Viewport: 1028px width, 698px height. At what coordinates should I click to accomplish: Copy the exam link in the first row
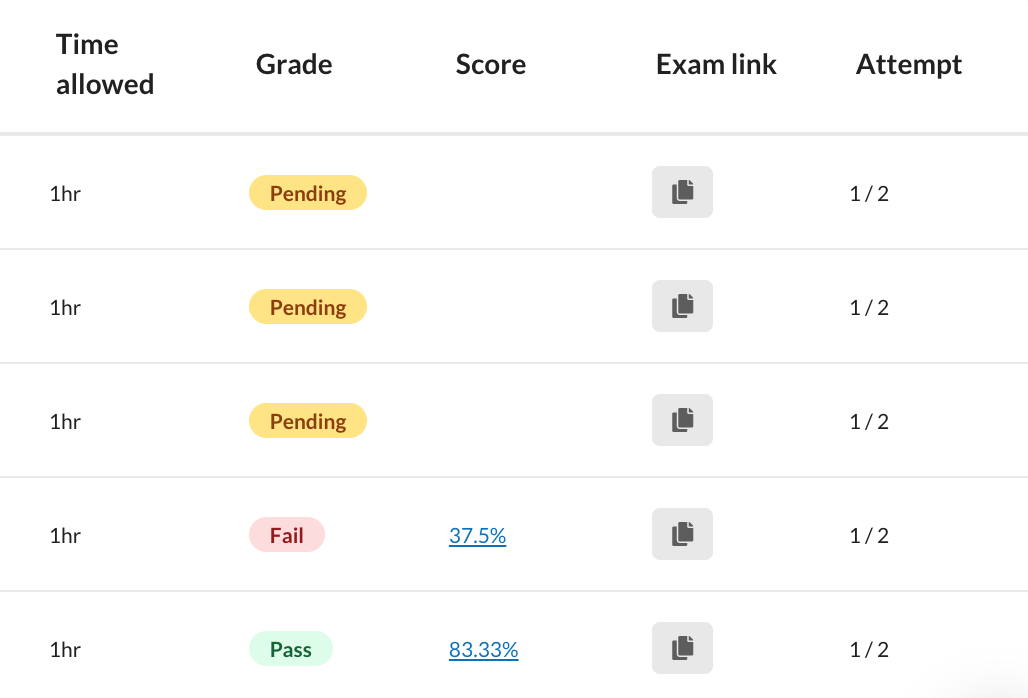coord(682,192)
